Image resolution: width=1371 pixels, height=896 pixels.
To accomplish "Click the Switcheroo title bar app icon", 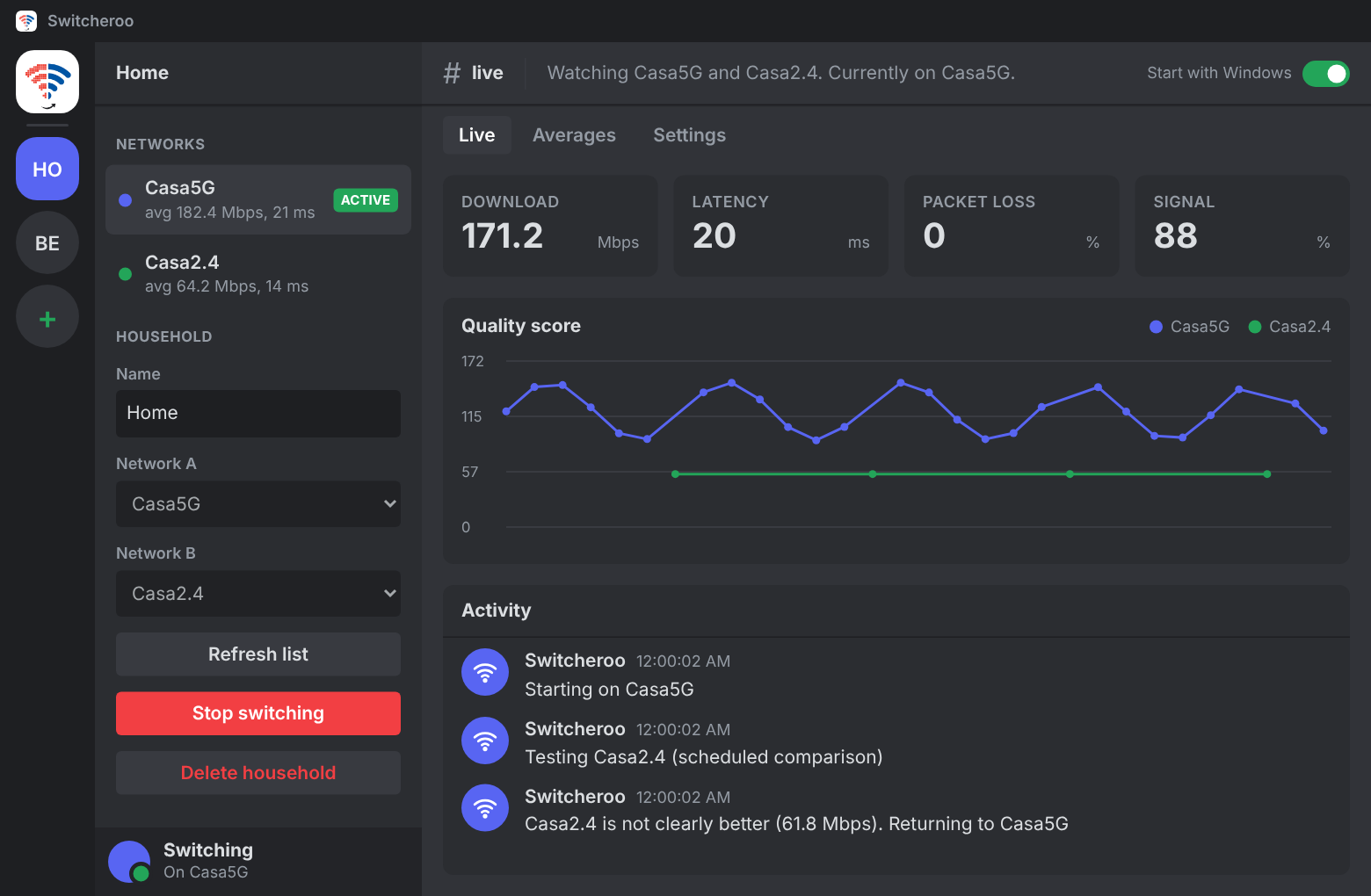I will [26, 21].
